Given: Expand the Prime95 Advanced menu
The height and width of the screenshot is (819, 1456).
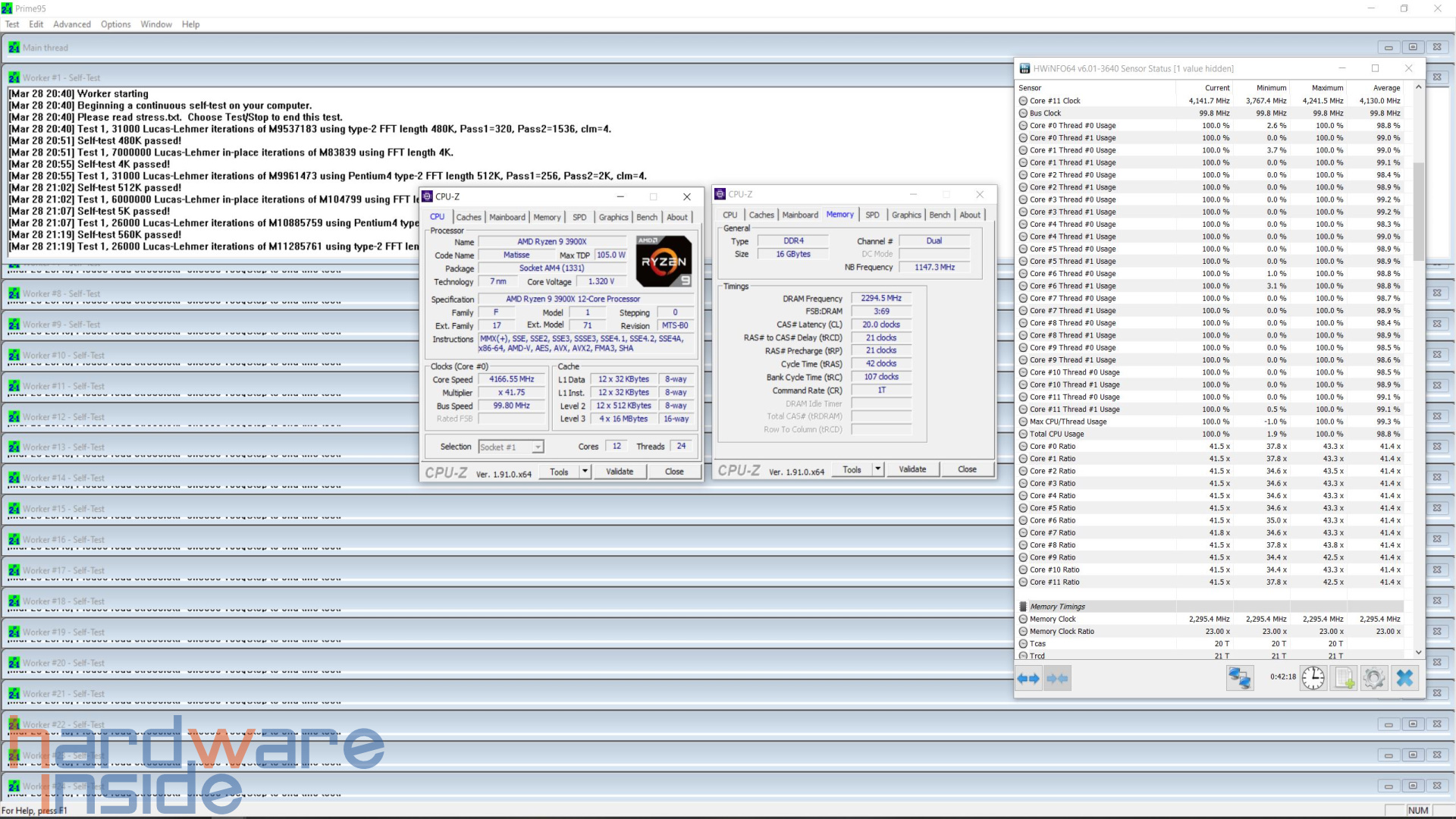Looking at the screenshot, I should 72,24.
